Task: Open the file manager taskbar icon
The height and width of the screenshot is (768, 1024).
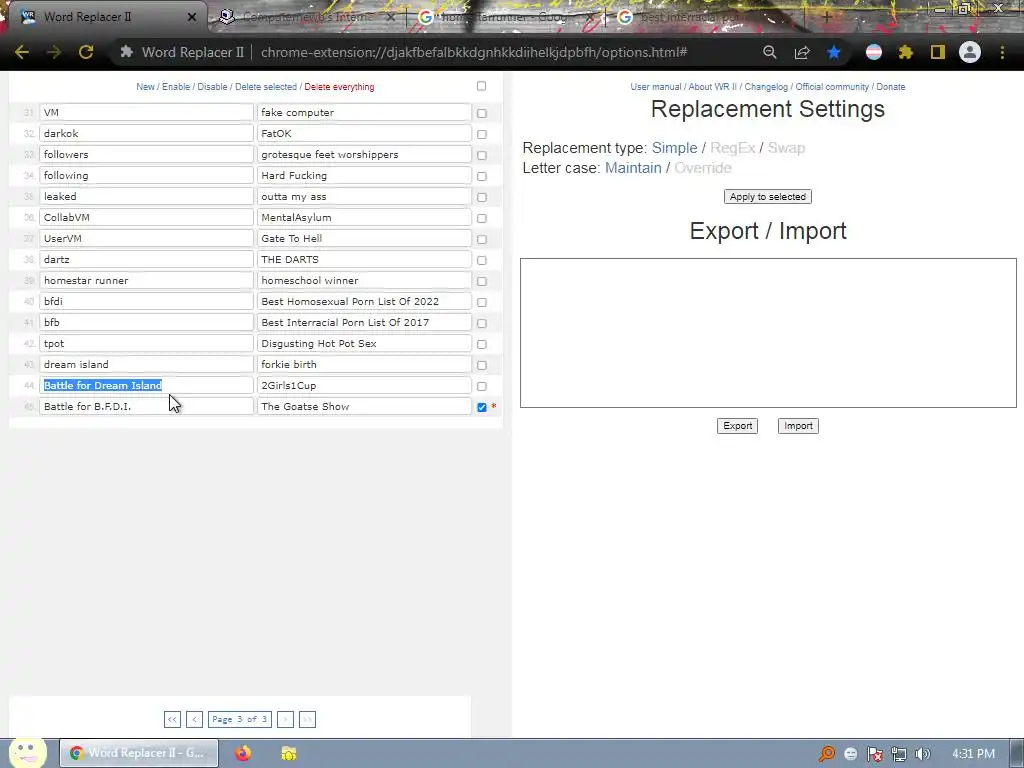Action: 289,753
